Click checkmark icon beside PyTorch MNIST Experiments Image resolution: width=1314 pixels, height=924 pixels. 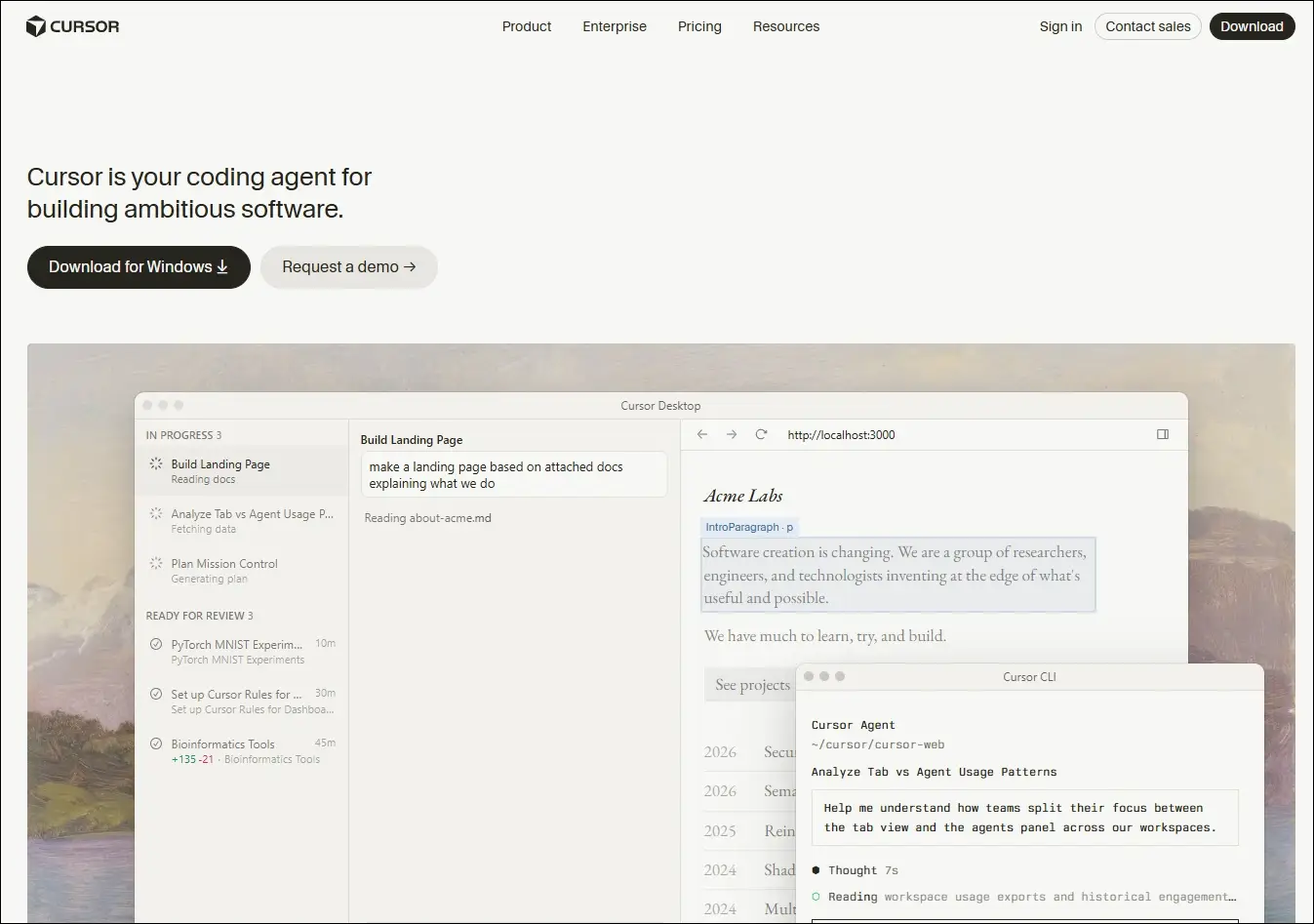[x=156, y=644]
